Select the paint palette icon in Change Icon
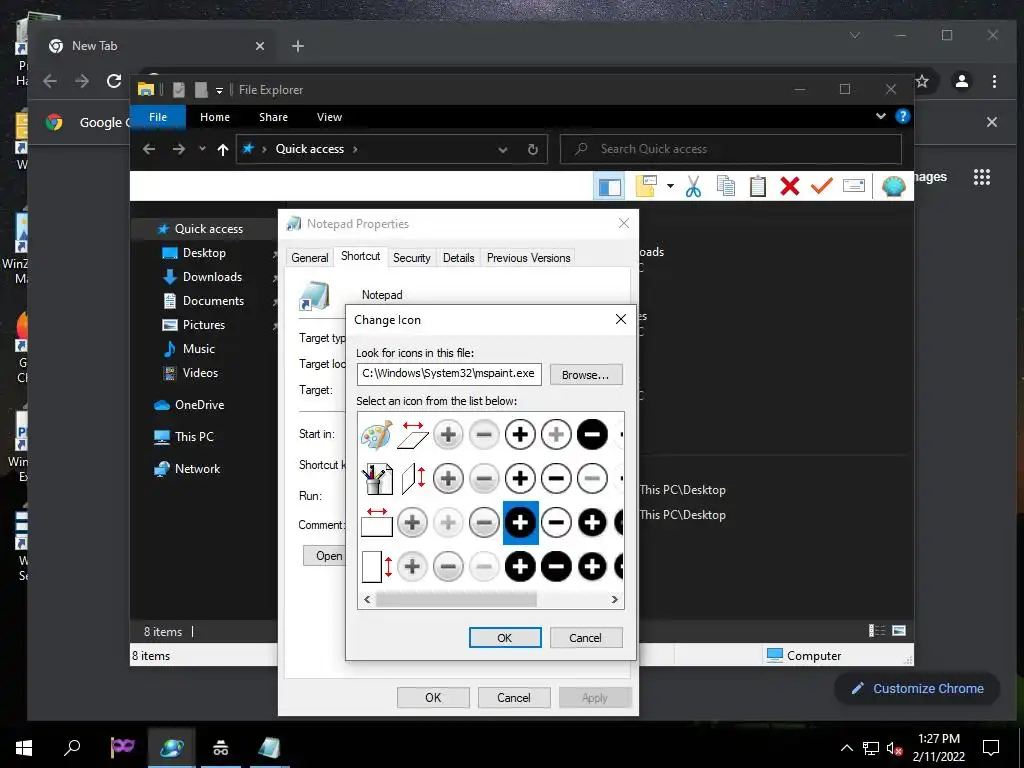Viewport: 1024px width, 768px height. point(377,435)
